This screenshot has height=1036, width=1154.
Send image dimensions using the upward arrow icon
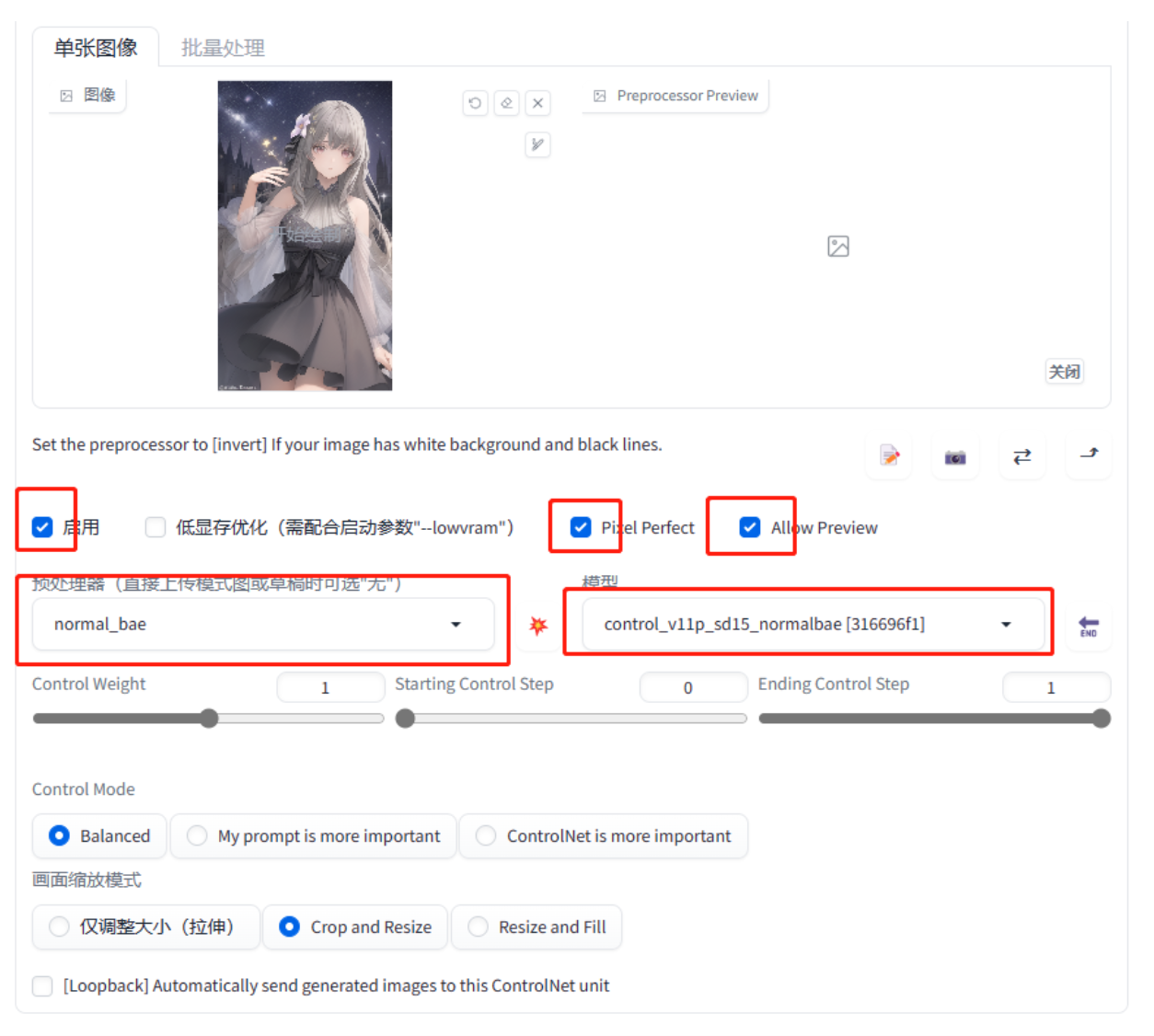1089,455
